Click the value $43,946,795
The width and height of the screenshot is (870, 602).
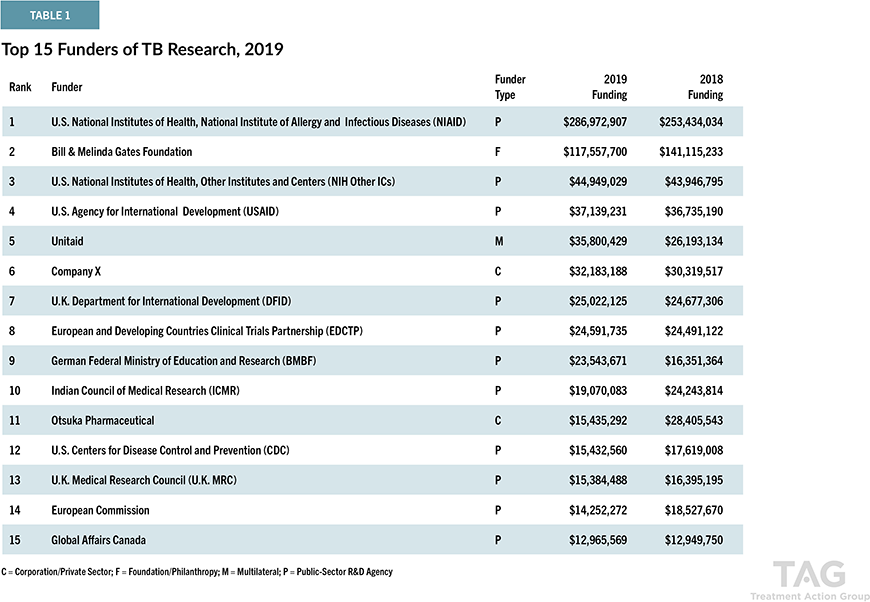point(694,181)
